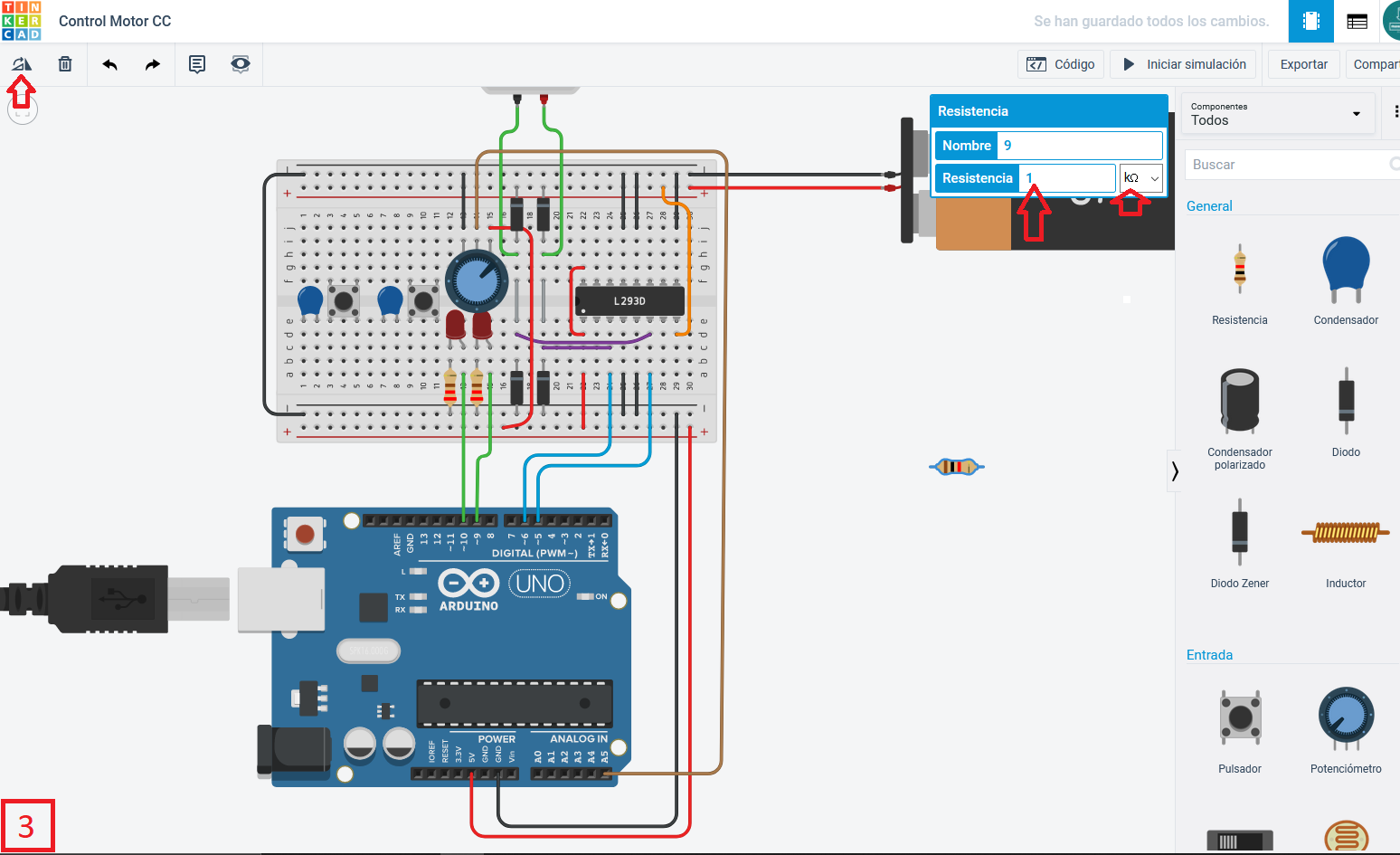
Task: Undo the last action
Action: 110,64
